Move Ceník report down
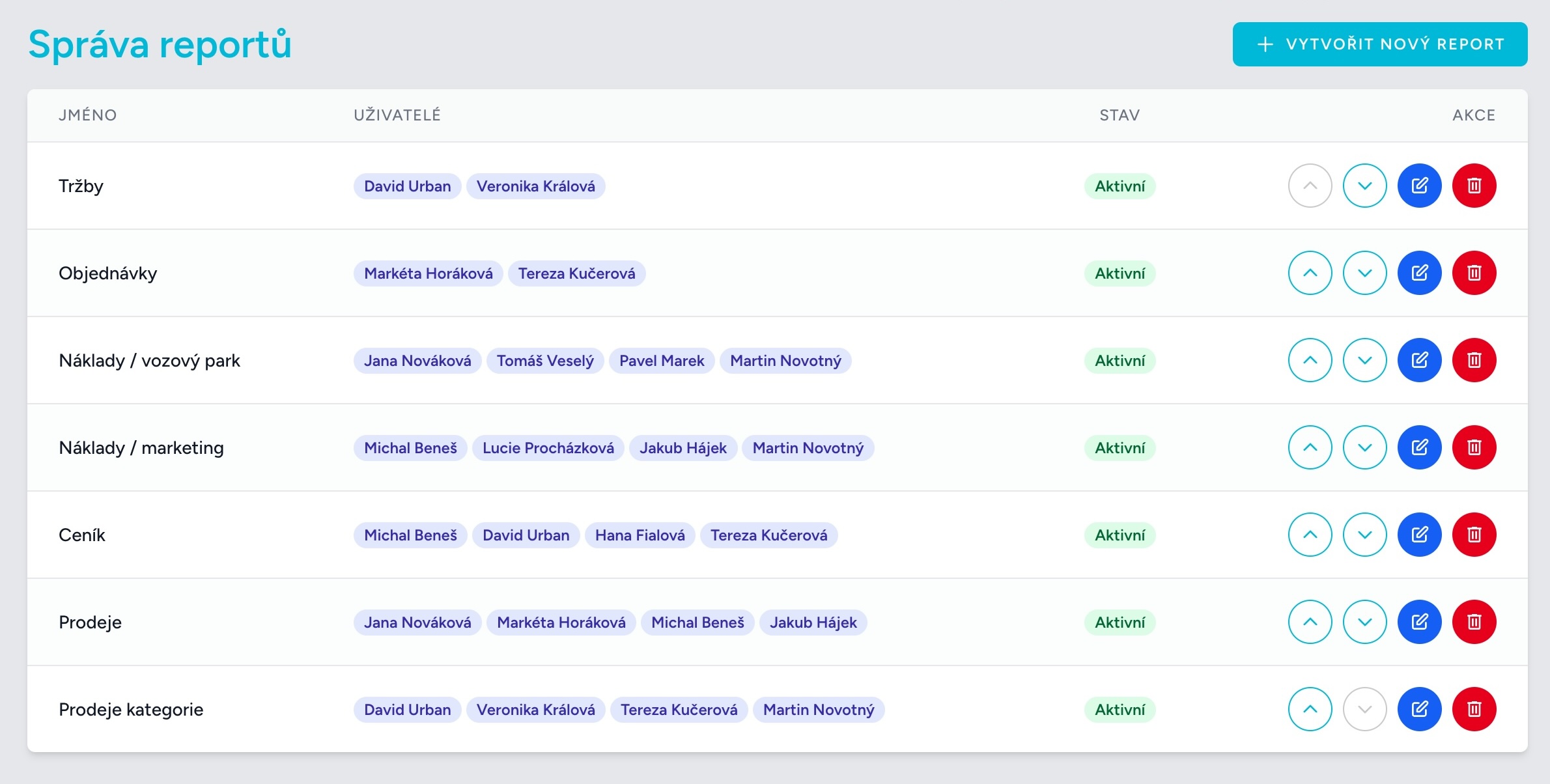 (x=1364, y=535)
